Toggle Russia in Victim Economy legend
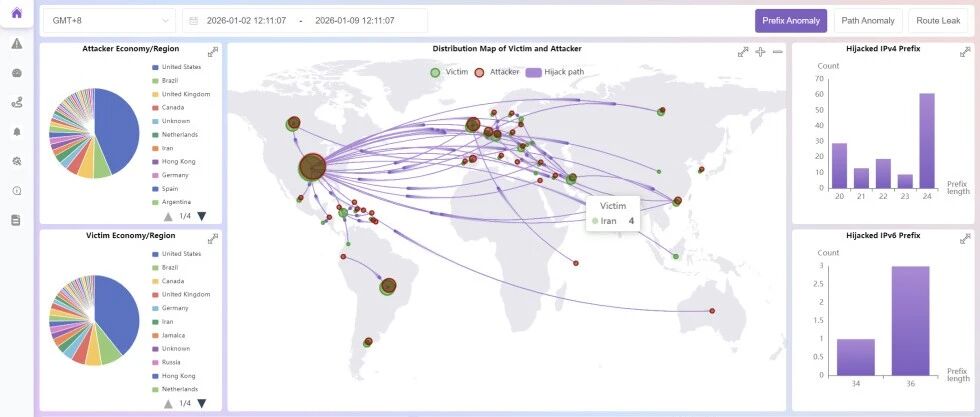Screen dimensions: 980x417 tap(166, 362)
